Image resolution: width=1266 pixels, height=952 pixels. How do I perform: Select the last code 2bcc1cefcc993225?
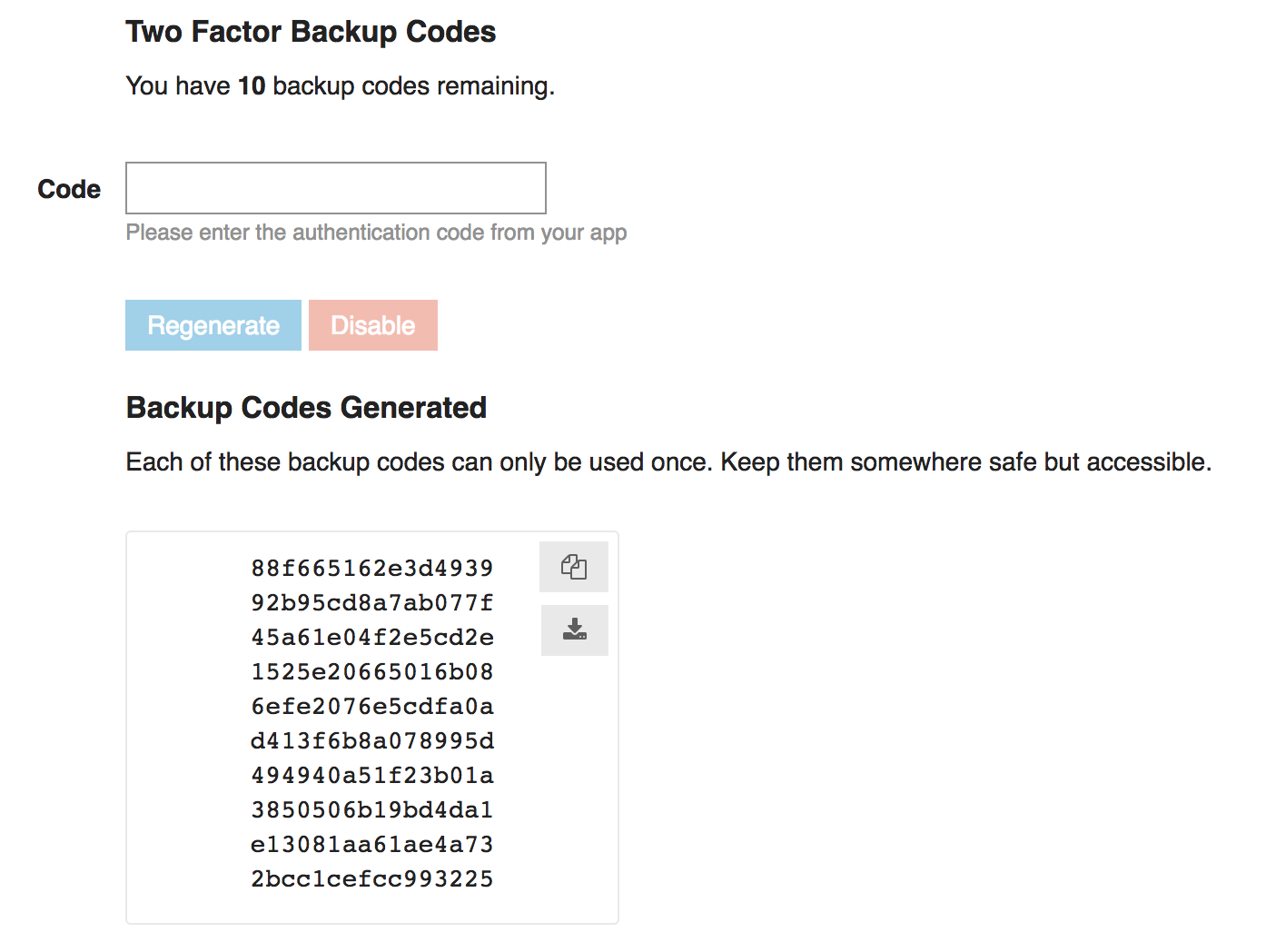(x=371, y=879)
